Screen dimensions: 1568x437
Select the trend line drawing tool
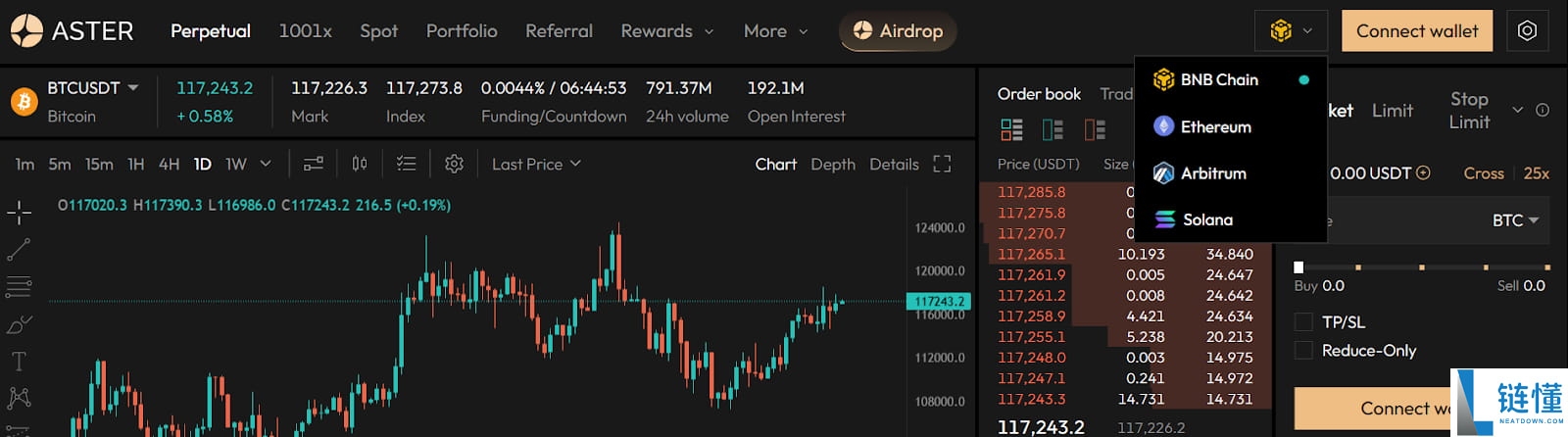(19, 250)
